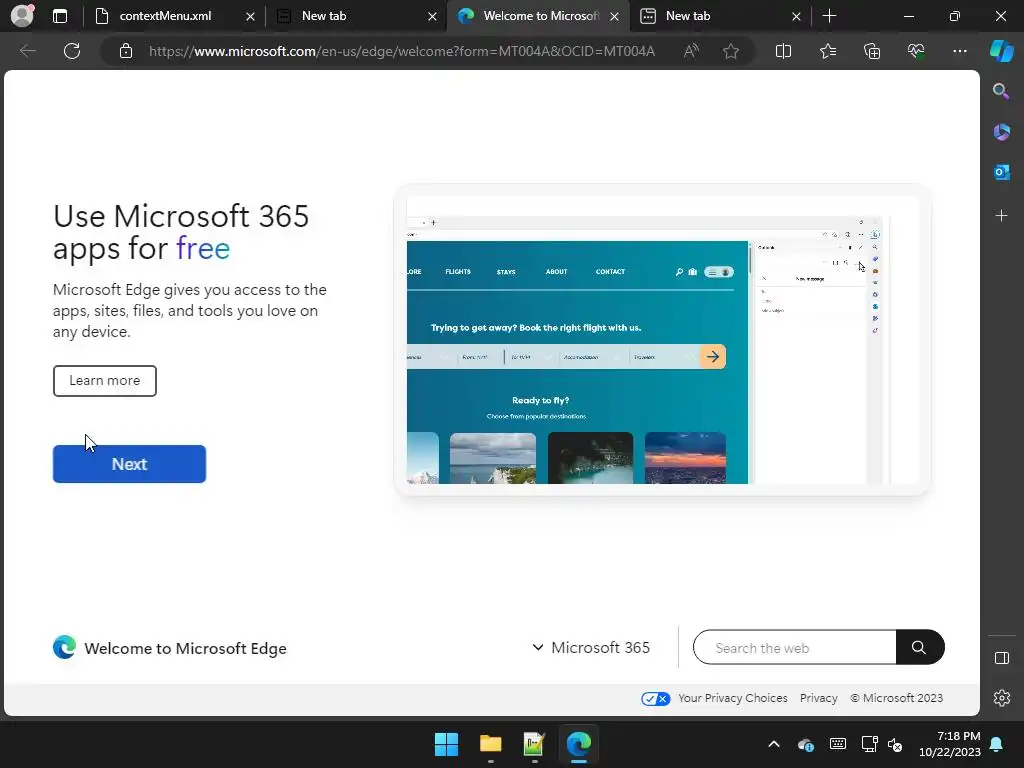Viewport: 1024px width, 768px height.
Task: Click the touch keyboard tray icon
Action: point(837,744)
